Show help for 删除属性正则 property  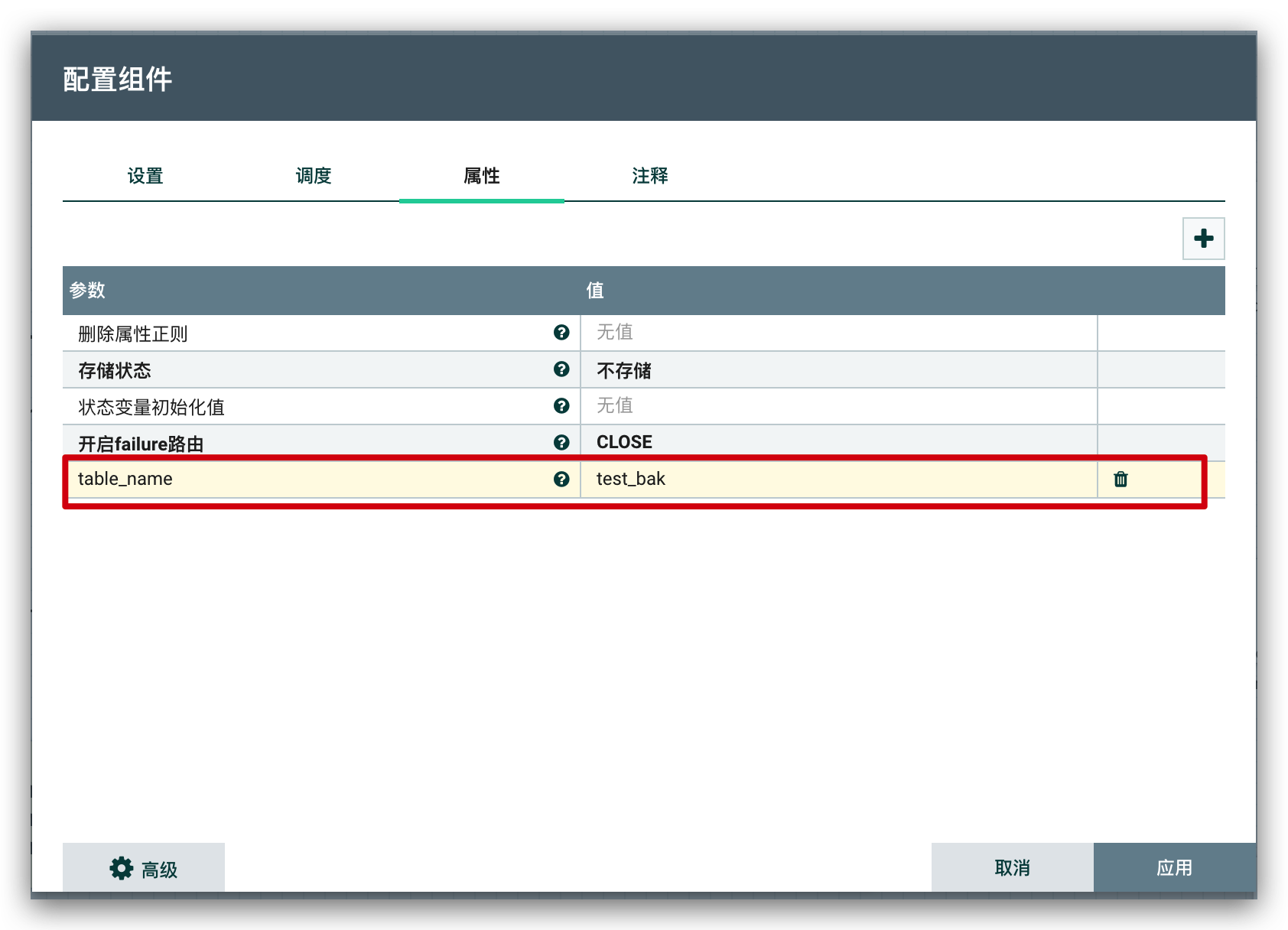(x=561, y=333)
